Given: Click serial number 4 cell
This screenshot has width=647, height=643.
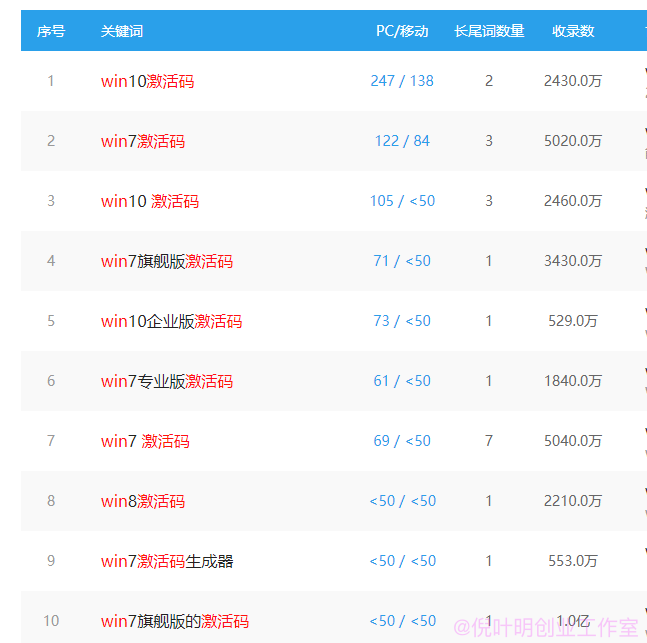Looking at the screenshot, I should tap(51, 261).
